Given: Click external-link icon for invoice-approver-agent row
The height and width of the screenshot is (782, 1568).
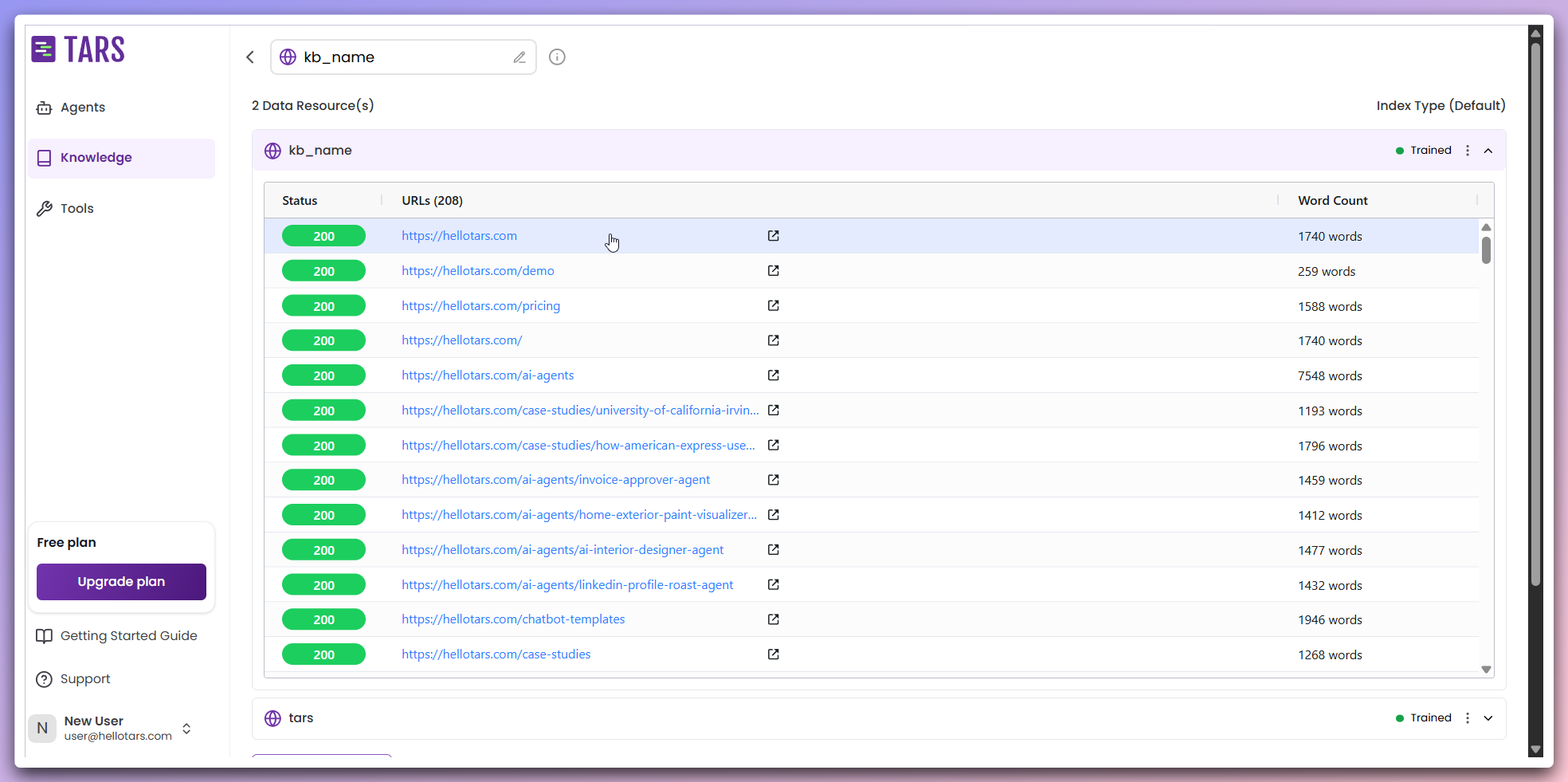Looking at the screenshot, I should pos(773,480).
